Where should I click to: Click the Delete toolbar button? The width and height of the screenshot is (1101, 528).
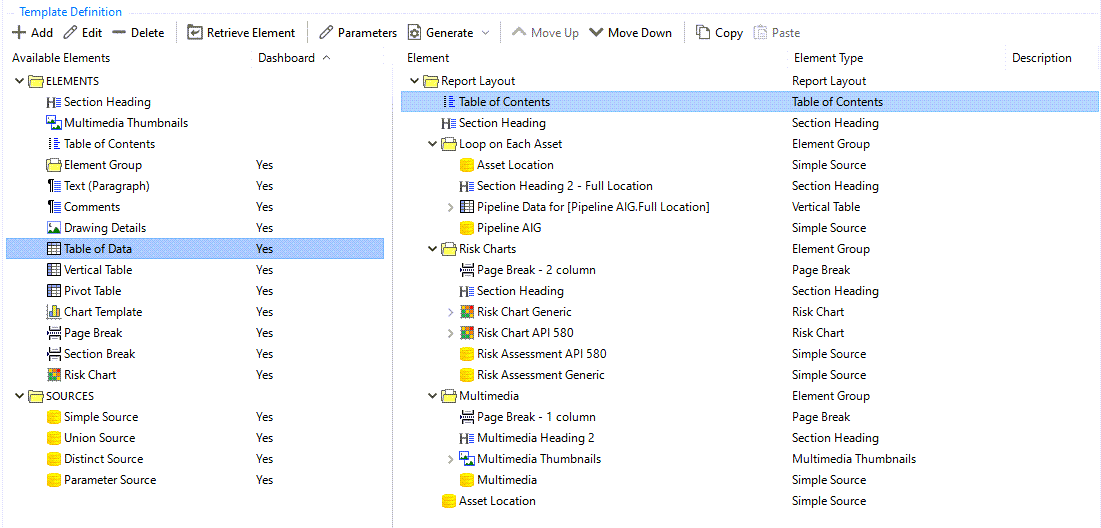pos(138,33)
